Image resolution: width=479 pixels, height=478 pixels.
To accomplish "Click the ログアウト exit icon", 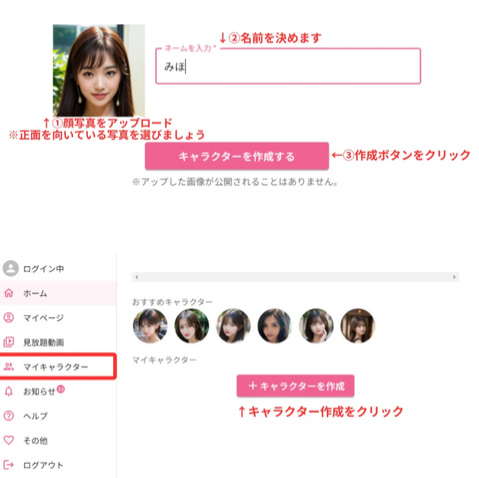I will coord(9,465).
